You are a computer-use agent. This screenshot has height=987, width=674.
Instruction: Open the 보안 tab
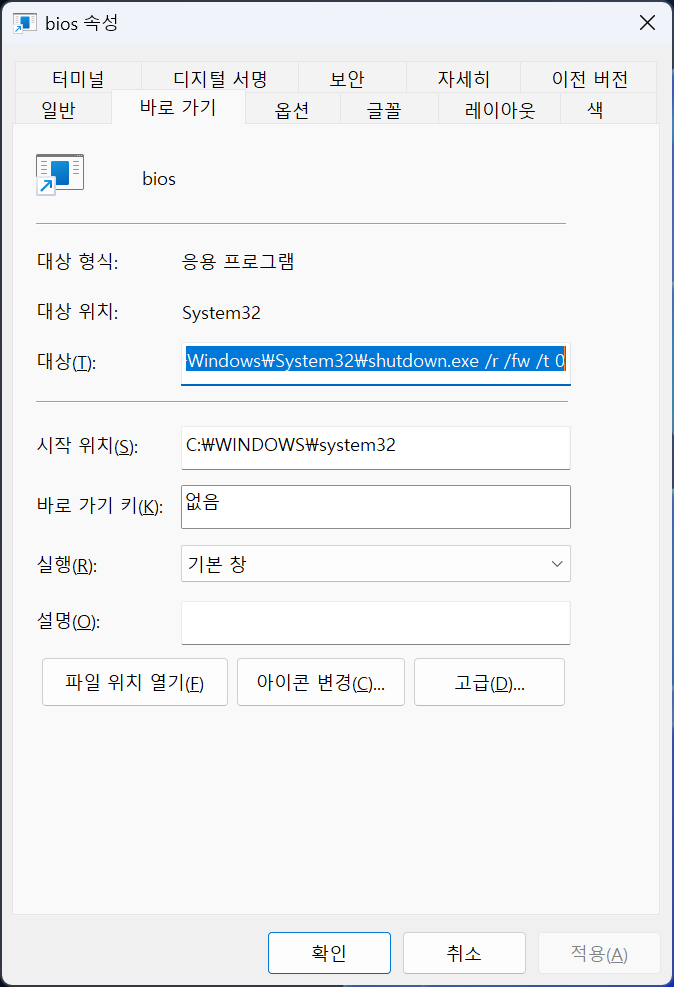347,79
